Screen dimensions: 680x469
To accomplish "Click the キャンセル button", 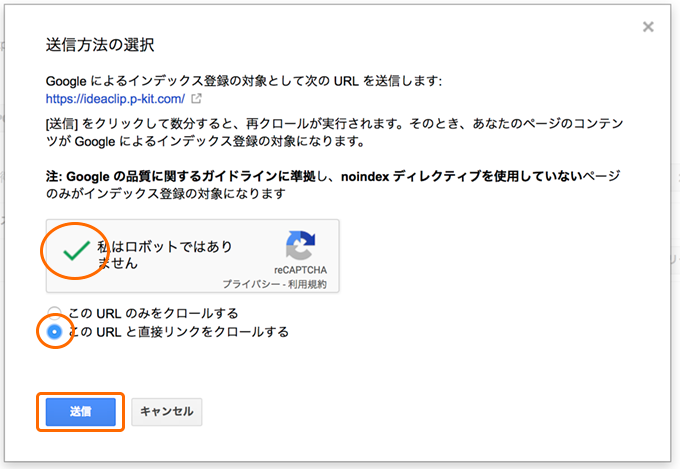I will click(167, 411).
